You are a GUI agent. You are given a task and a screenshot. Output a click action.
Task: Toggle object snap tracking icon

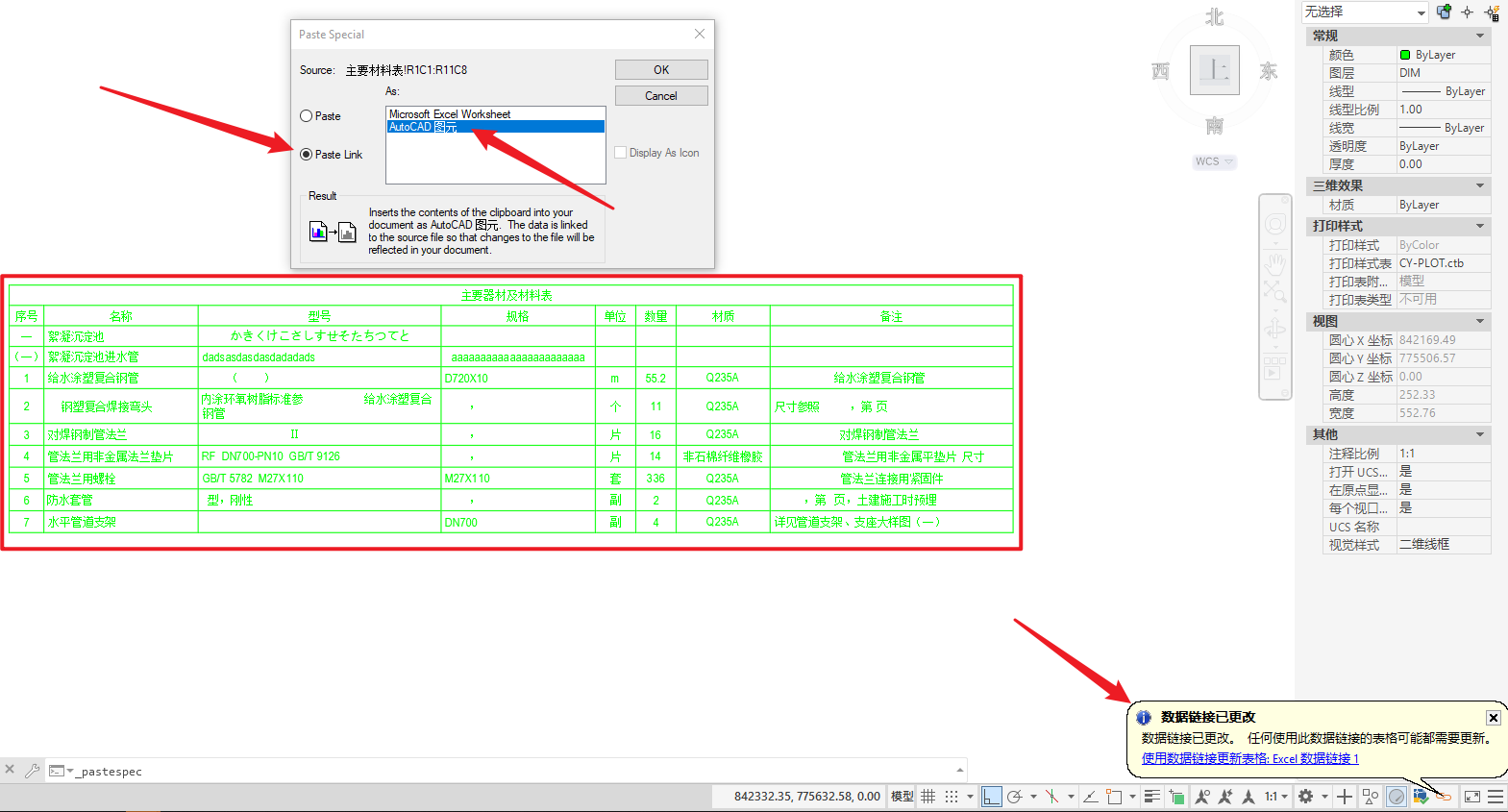click(x=1091, y=797)
